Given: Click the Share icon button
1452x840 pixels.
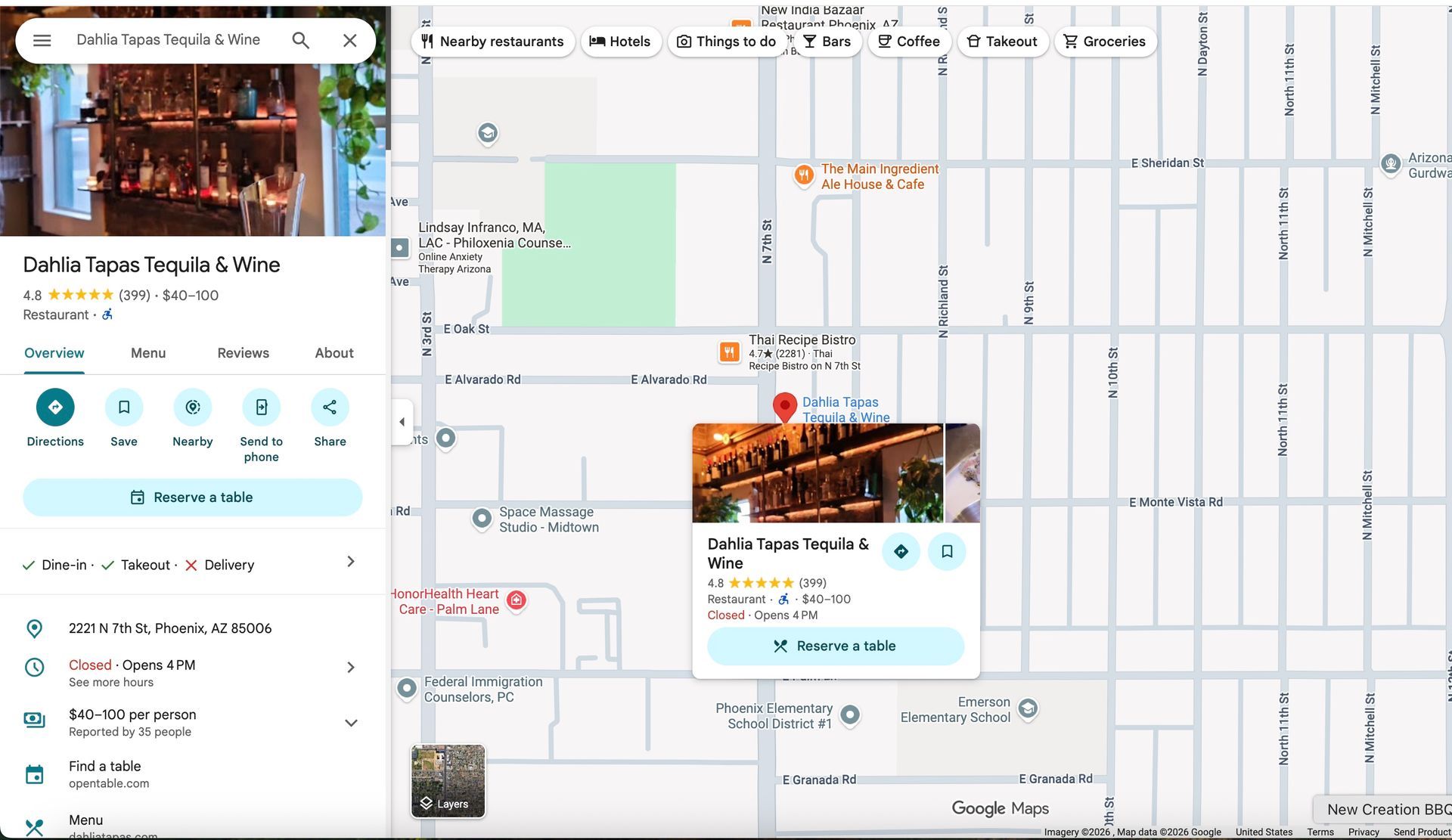Looking at the screenshot, I should point(330,407).
